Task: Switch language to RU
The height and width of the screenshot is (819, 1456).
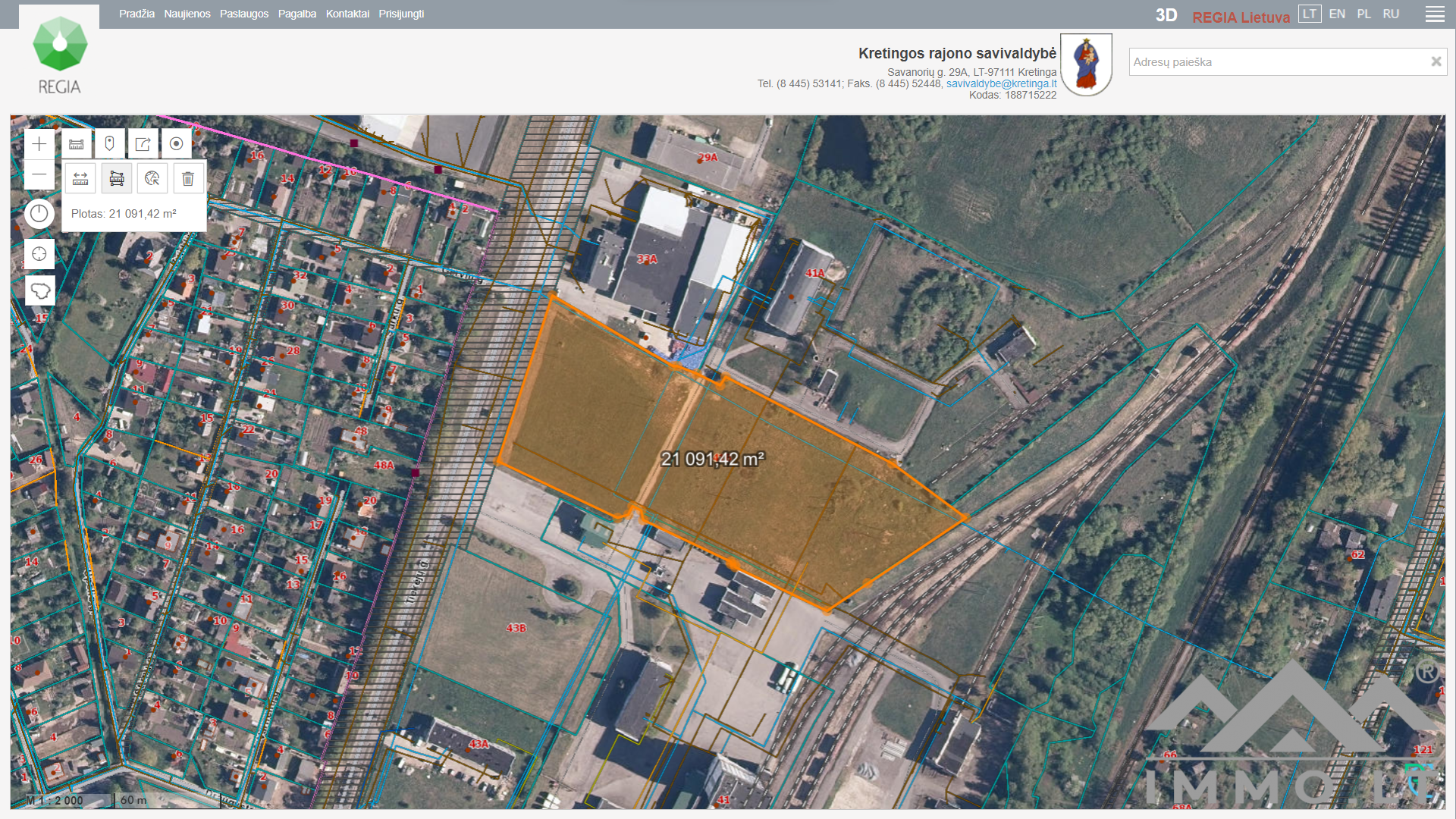Action: coord(1391,14)
